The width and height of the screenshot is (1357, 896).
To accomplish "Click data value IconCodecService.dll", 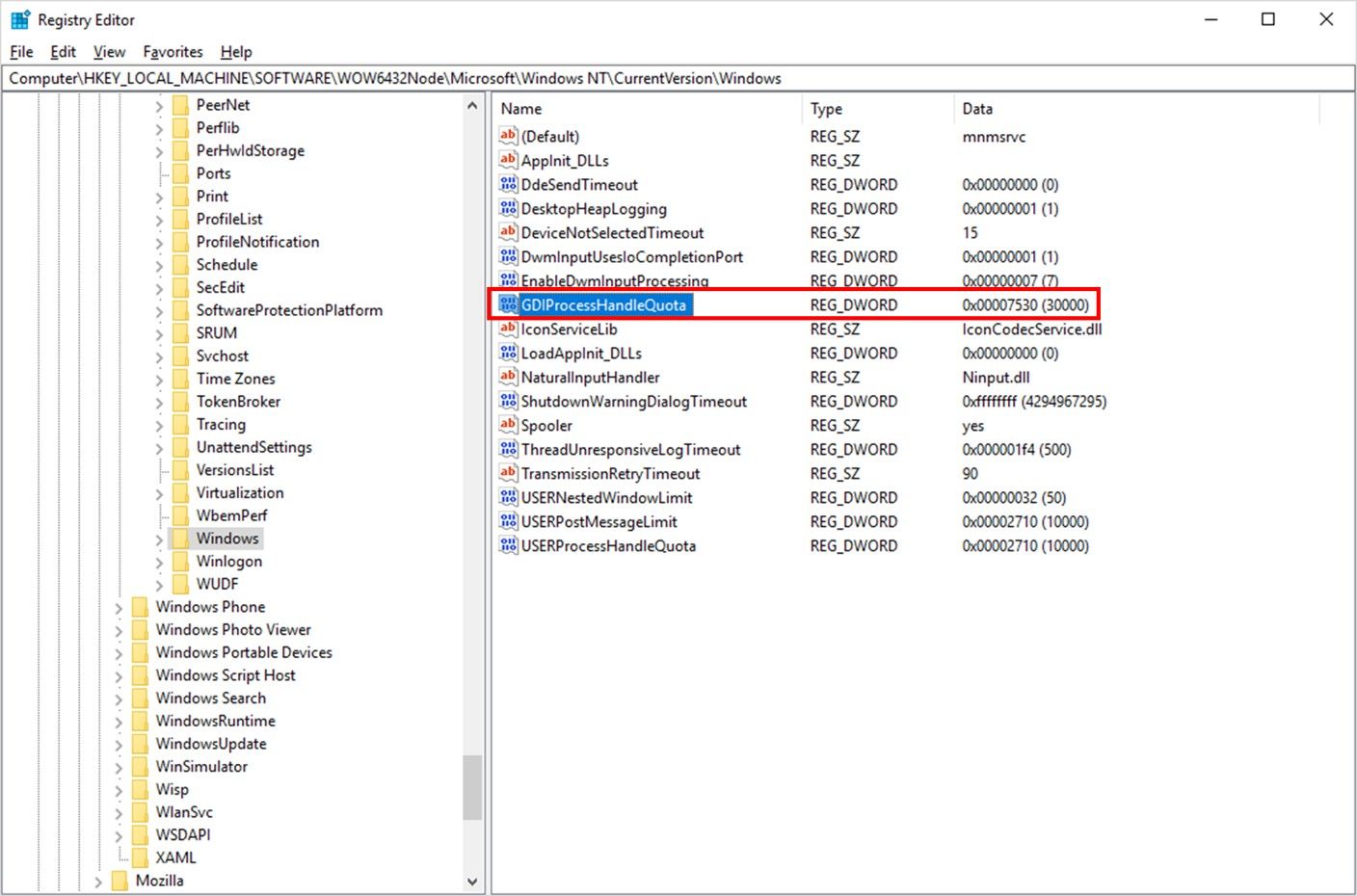I will pyautogui.click(x=1031, y=329).
